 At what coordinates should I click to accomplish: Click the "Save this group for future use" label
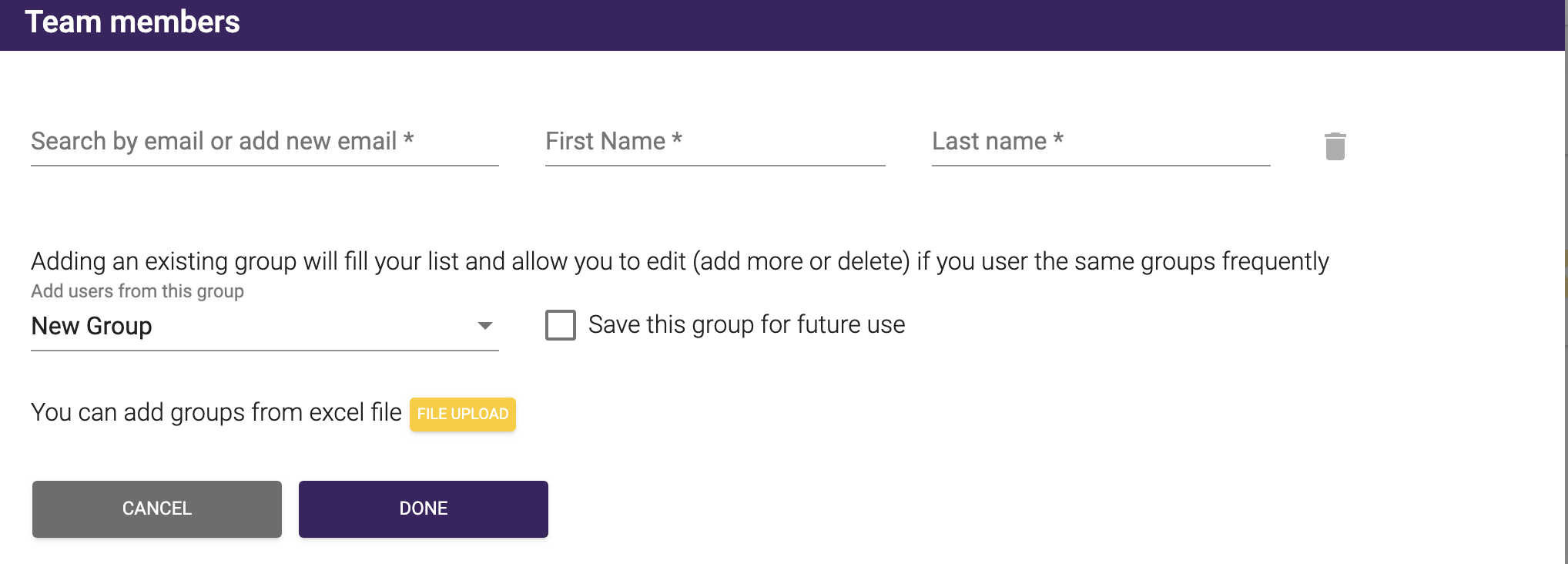click(x=746, y=325)
